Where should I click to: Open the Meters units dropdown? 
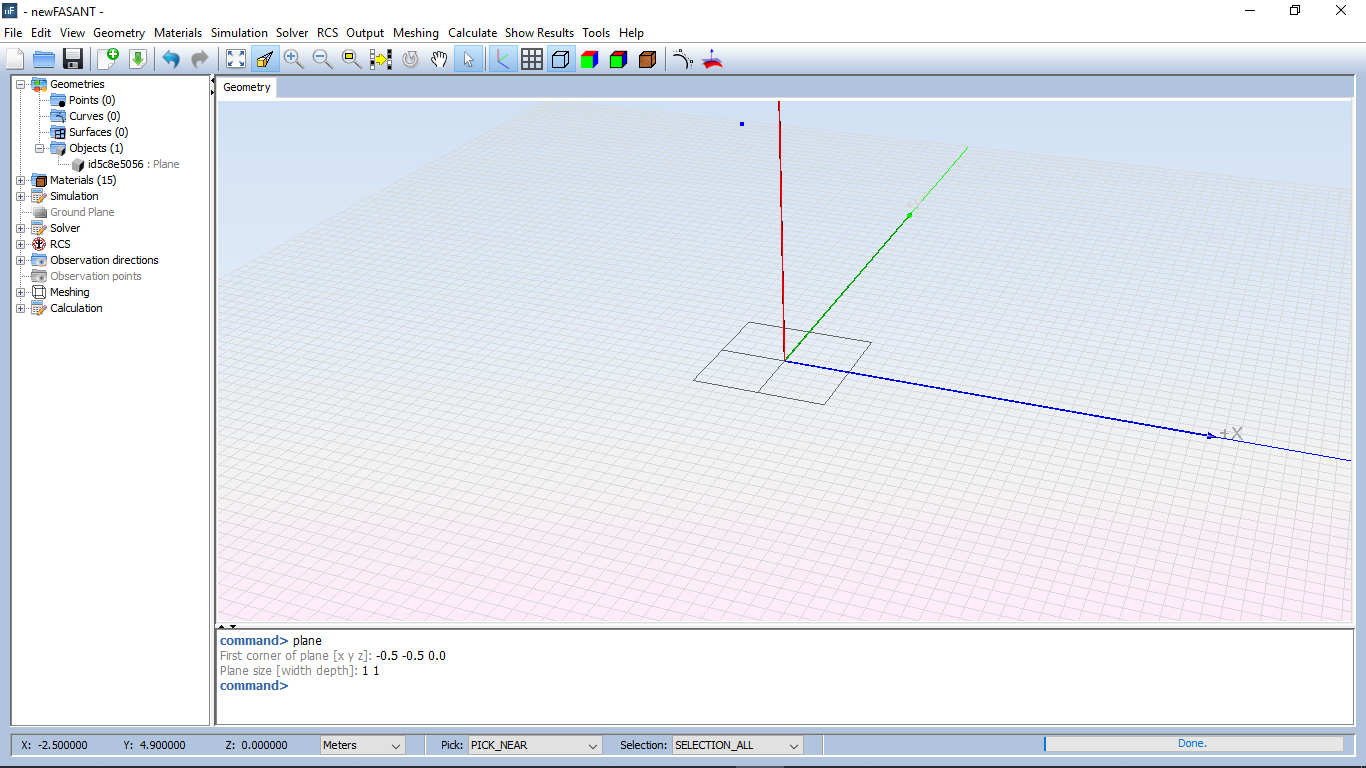click(362, 745)
